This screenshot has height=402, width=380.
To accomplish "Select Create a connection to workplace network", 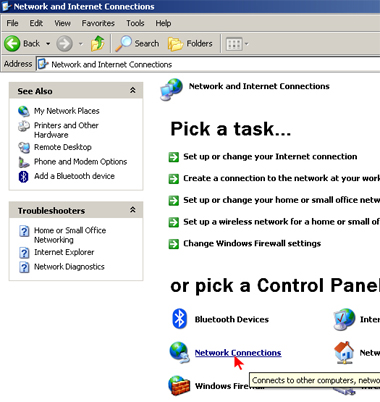I will pyautogui.click(x=282, y=178).
